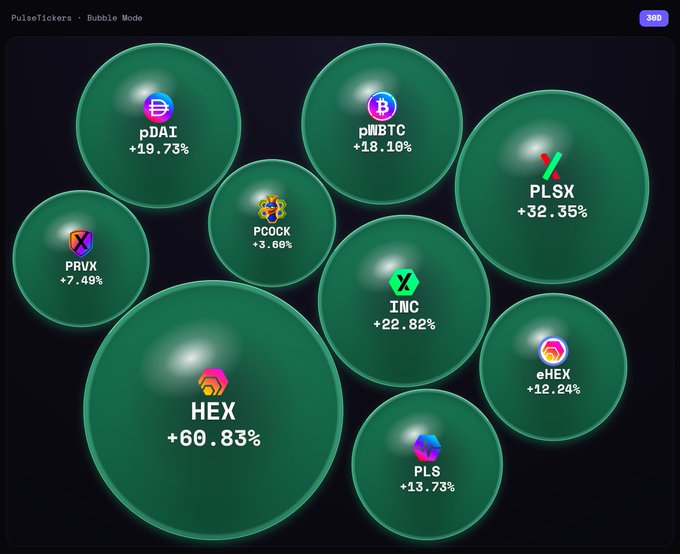680x554 pixels.
Task: Select the pDAI ticker name
Action: [x=158, y=133]
